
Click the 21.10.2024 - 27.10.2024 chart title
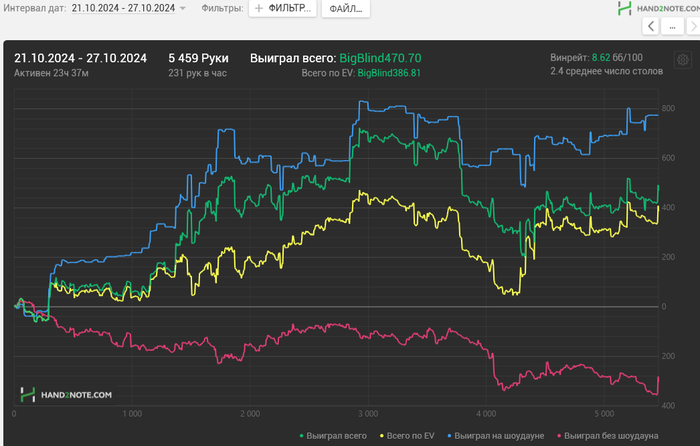pyautogui.click(x=80, y=58)
